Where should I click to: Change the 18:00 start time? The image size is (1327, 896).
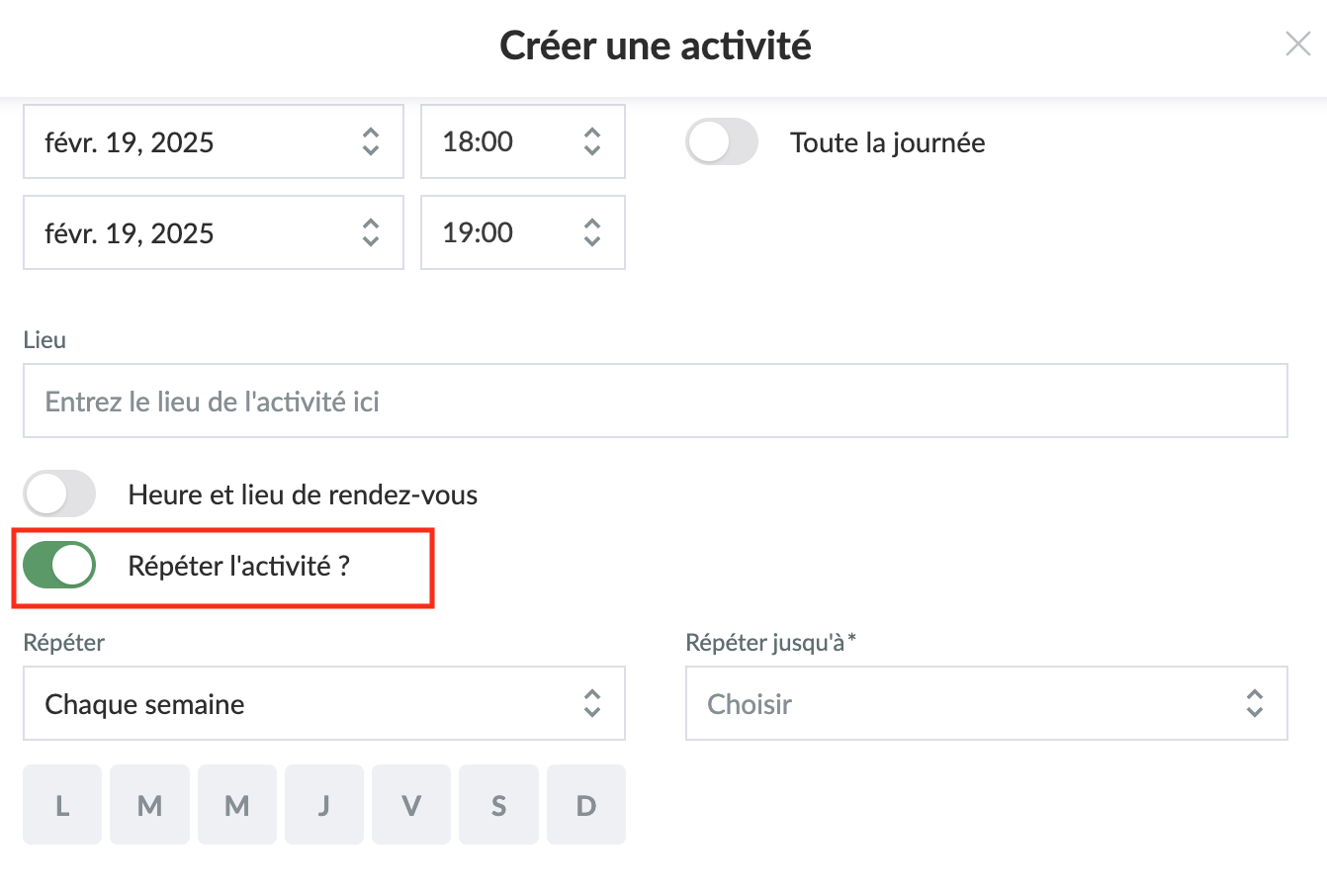tap(504, 142)
